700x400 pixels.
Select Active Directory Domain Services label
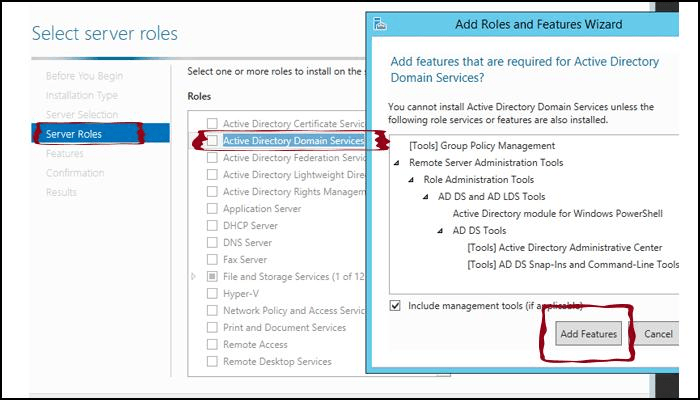294,141
